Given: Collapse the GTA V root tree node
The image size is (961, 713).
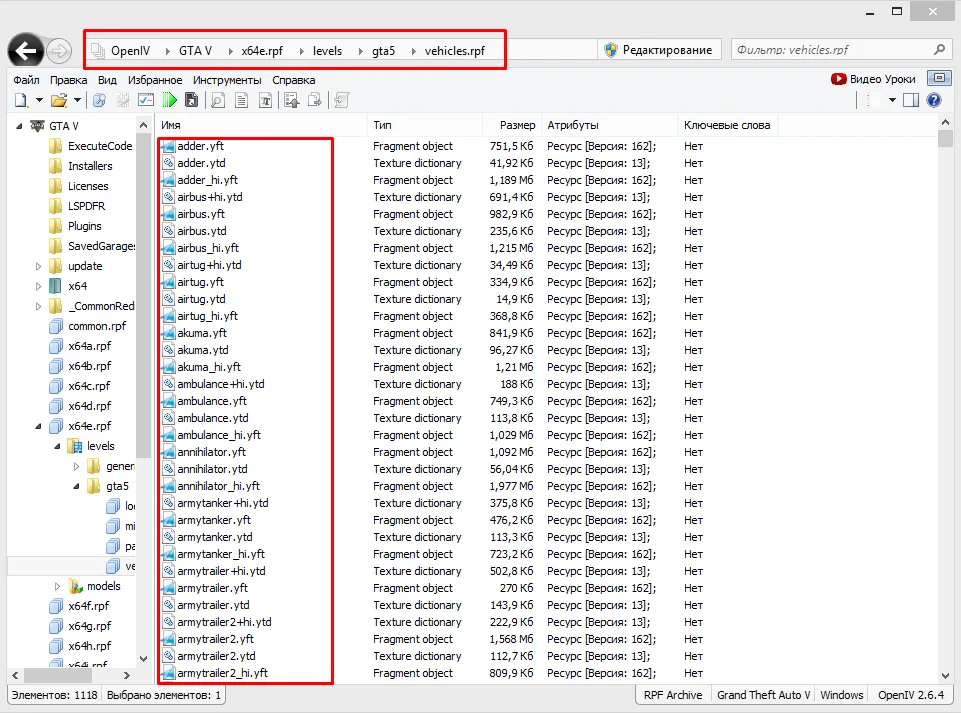Looking at the screenshot, I should [x=19, y=126].
